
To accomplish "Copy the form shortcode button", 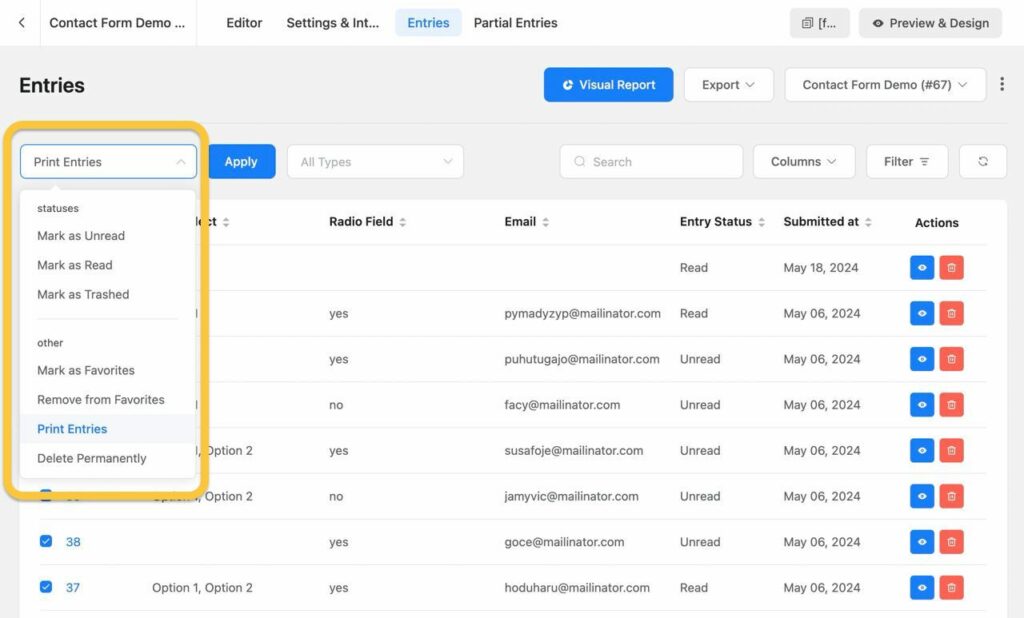I will click(820, 23).
